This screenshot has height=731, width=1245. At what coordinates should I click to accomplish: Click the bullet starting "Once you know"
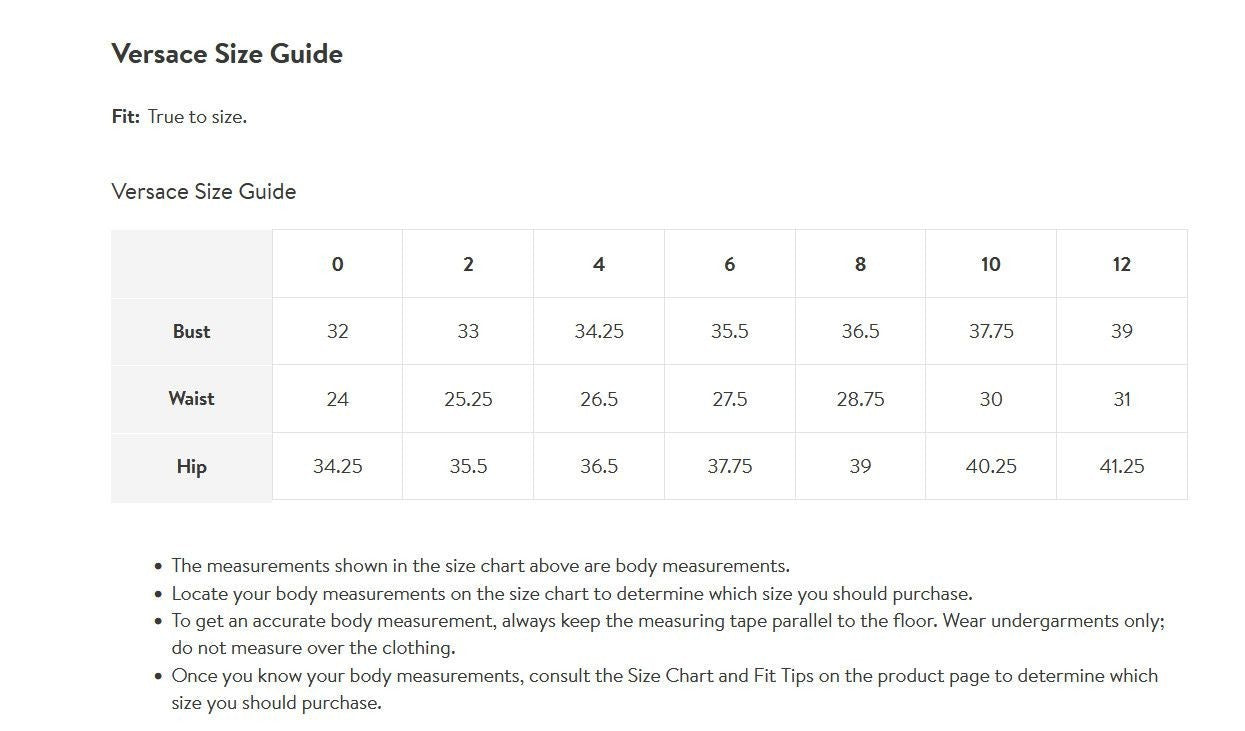[664, 676]
